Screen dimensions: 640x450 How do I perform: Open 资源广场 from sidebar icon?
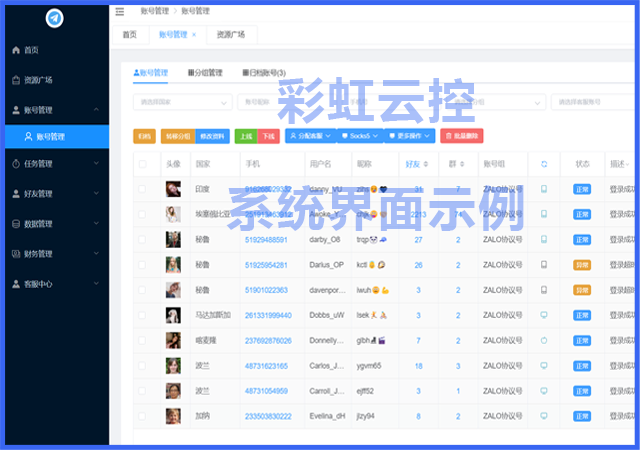click(x=15, y=80)
